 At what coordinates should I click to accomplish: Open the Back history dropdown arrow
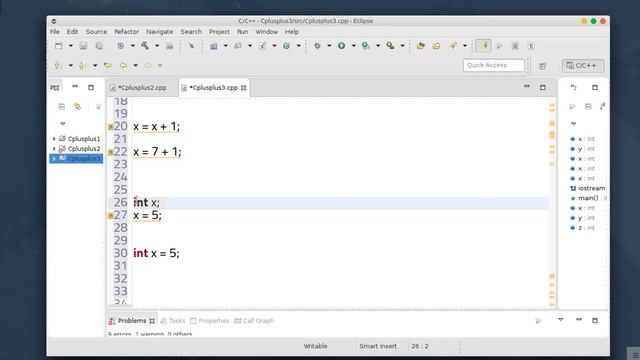(x=135, y=65)
